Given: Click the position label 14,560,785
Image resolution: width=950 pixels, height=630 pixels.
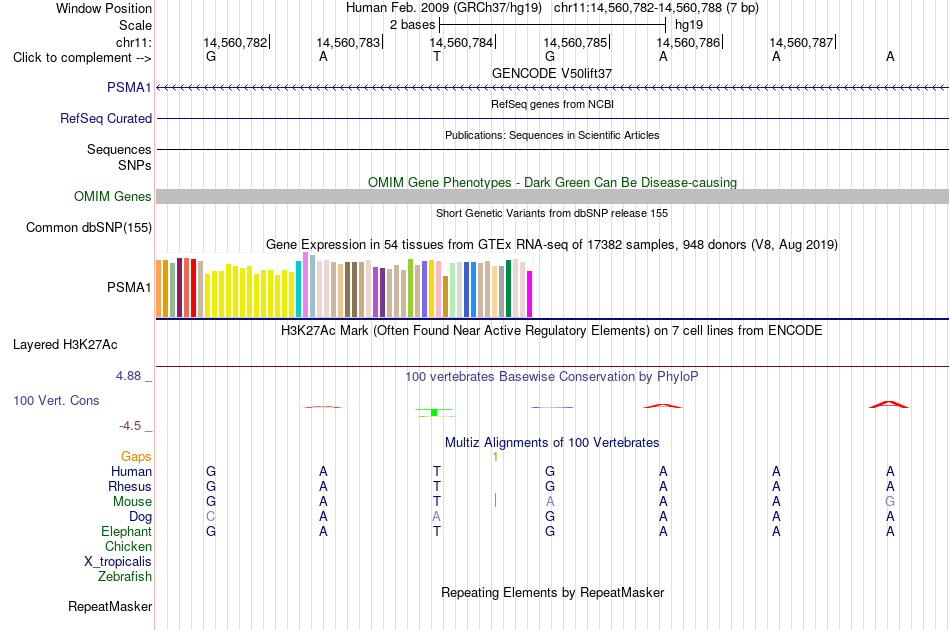Looking at the screenshot, I should (x=575, y=42).
